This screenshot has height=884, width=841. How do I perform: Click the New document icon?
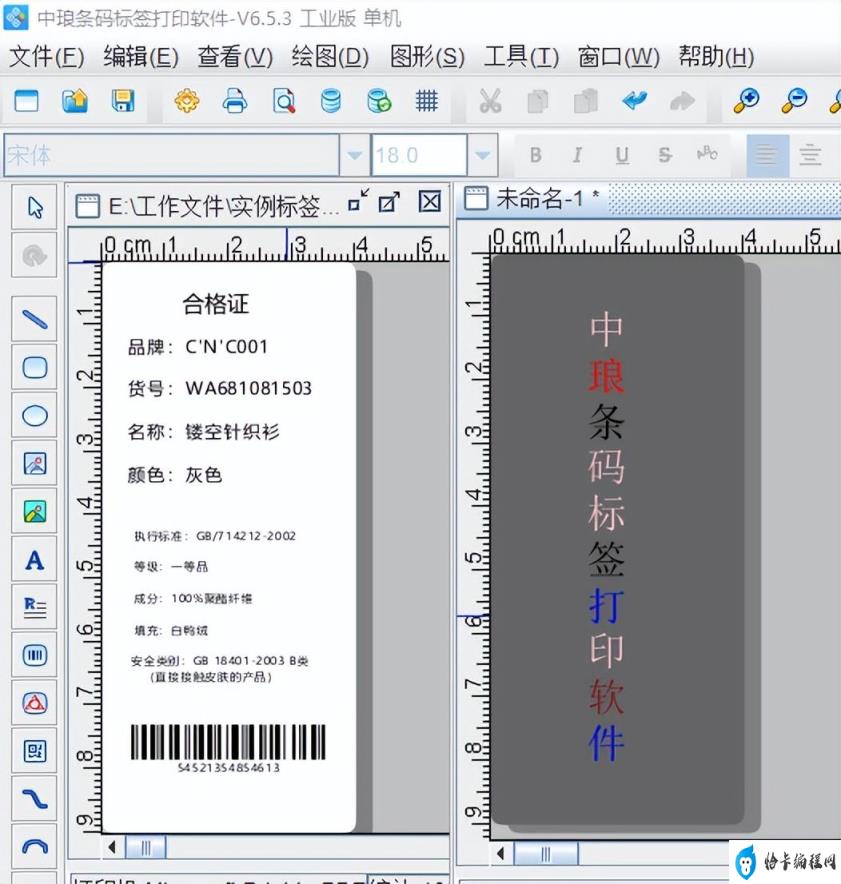26,101
